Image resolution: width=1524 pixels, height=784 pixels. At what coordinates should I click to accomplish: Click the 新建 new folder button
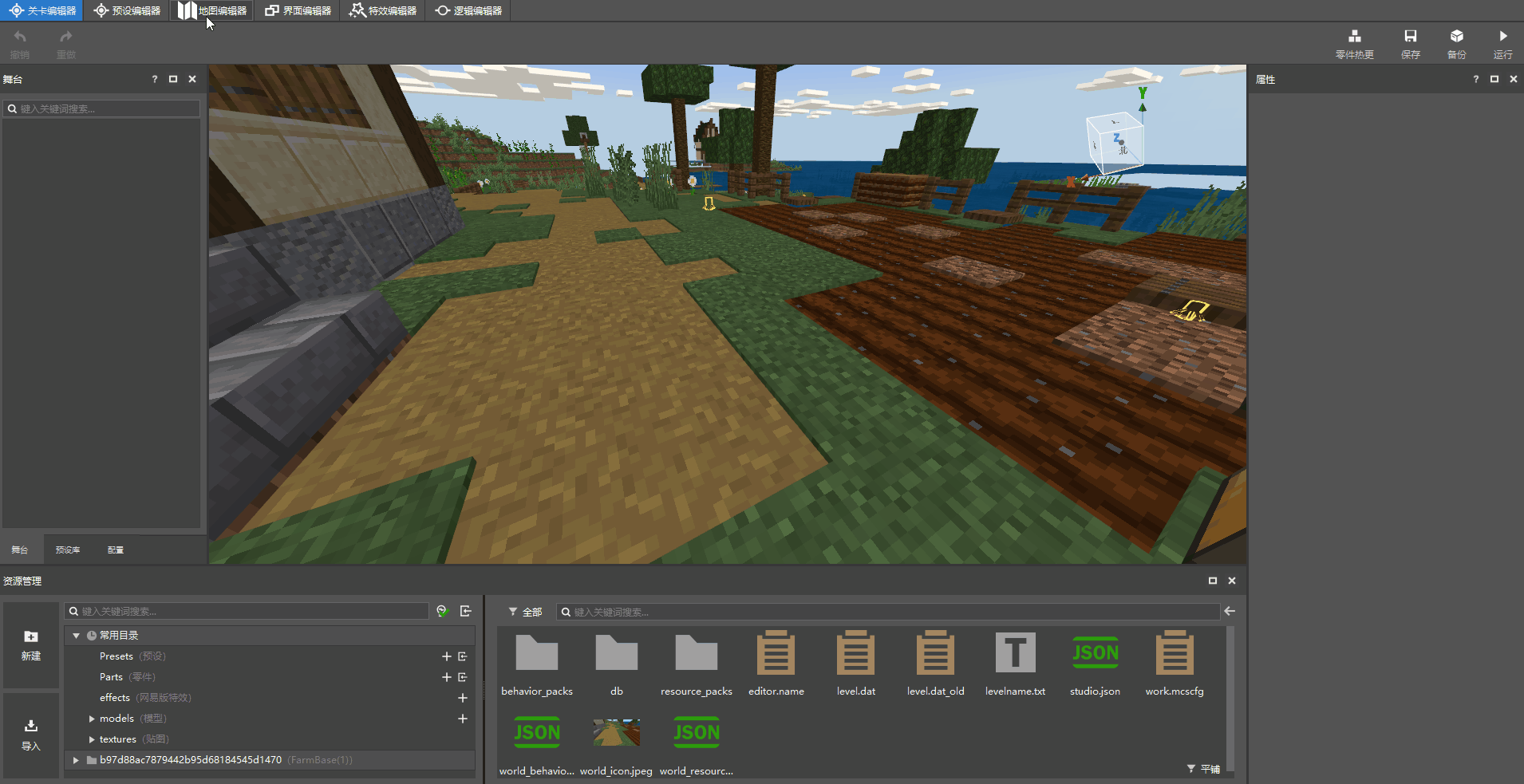pos(31,645)
